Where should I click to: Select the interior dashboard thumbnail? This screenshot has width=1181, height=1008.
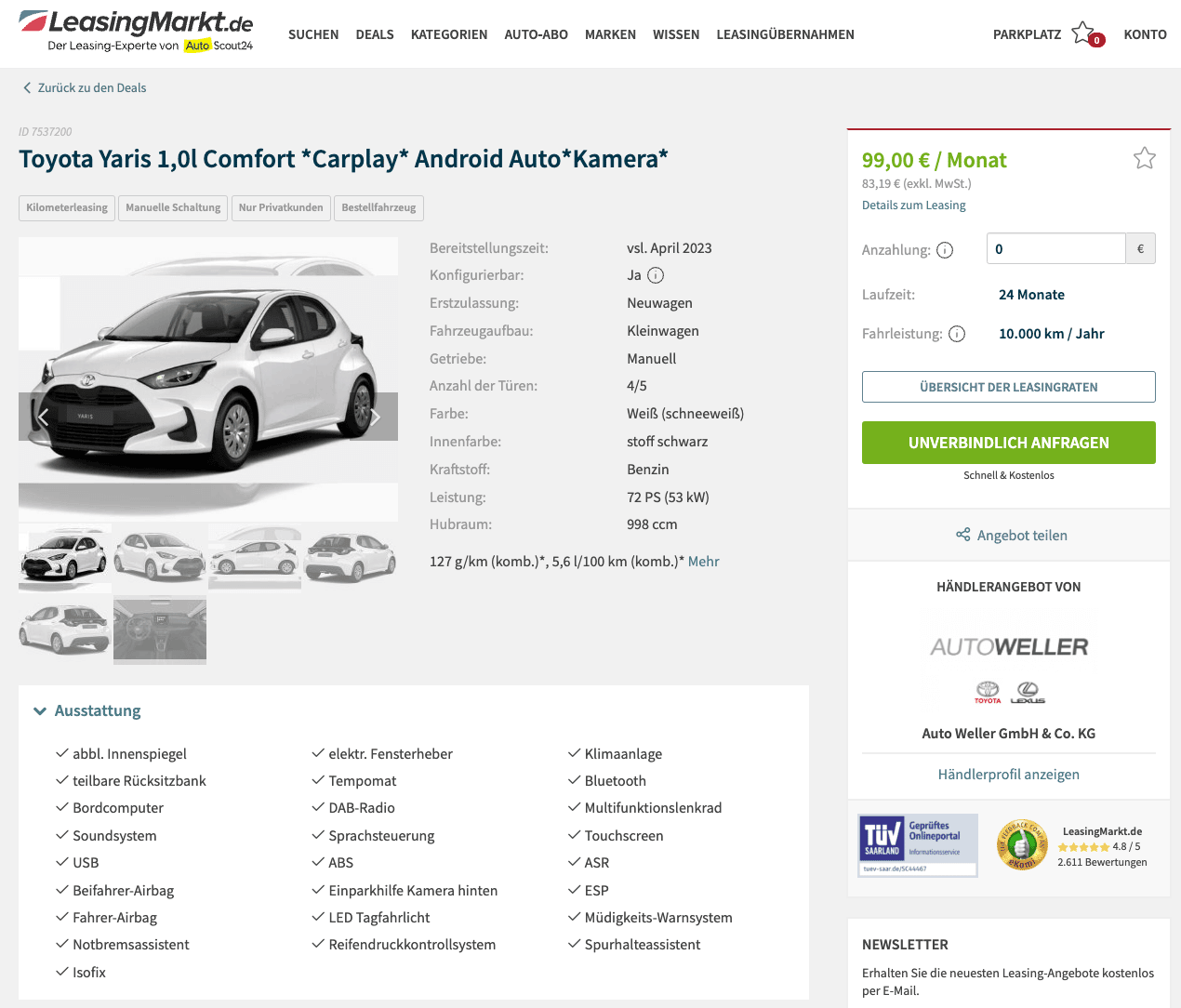[x=160, y=630]
